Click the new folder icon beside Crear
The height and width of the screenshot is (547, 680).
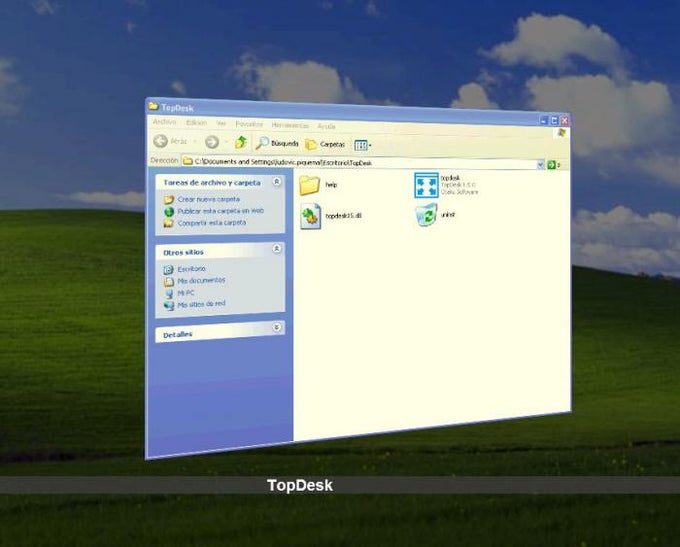[169, 200]
